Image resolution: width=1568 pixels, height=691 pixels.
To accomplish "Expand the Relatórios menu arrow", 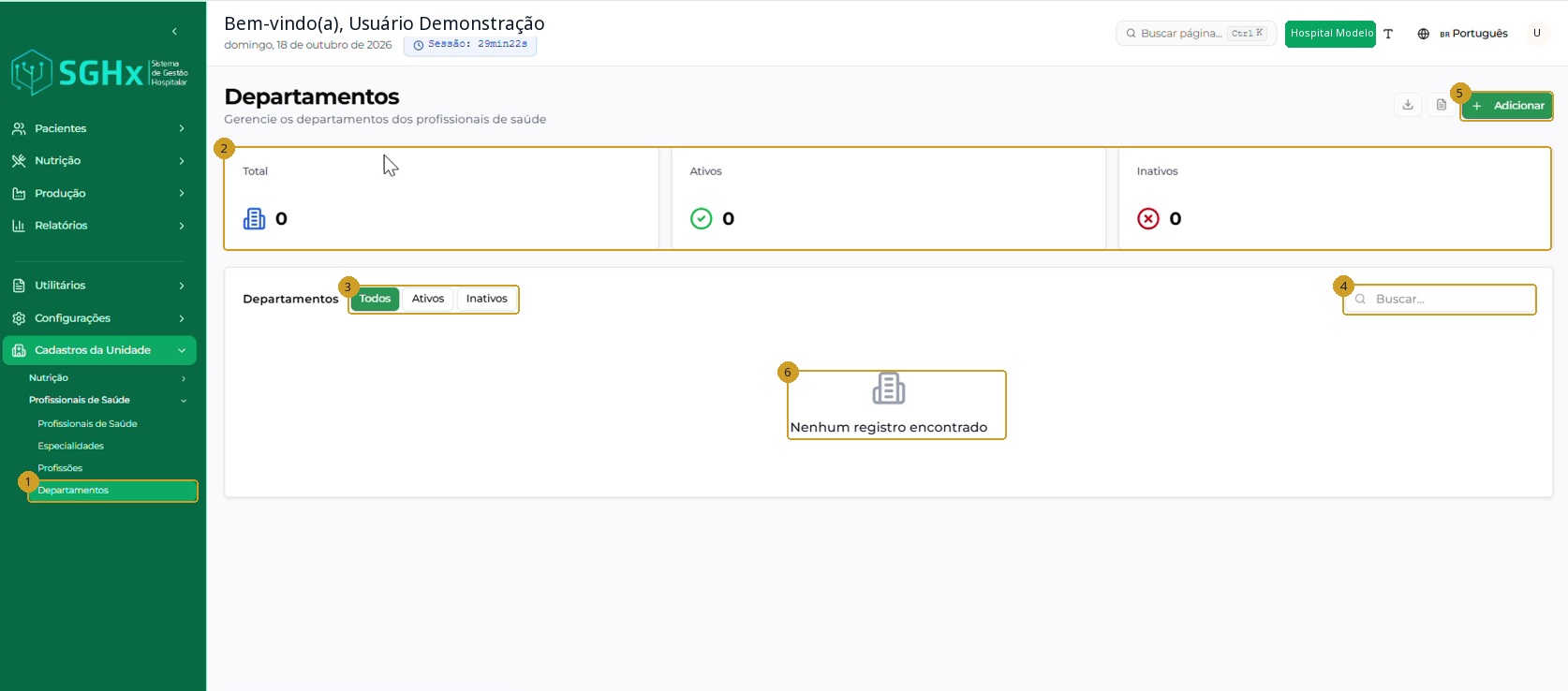I will pyautogui.click(x=182, y=226).
